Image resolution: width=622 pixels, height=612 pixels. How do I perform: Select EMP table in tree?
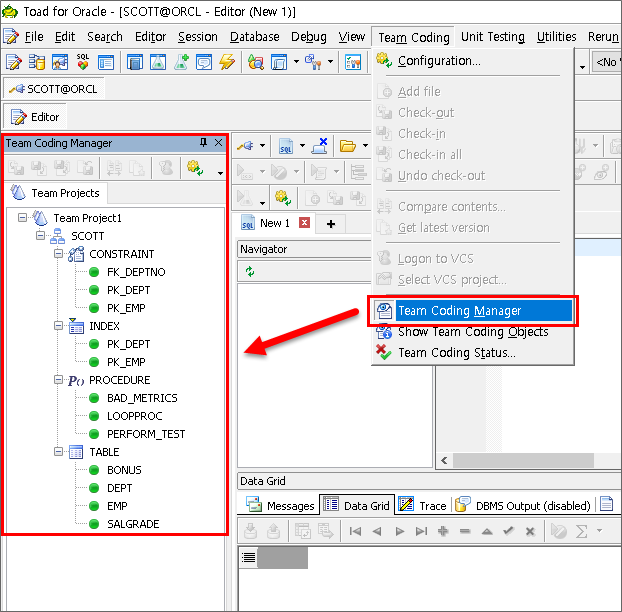tap(117, 506)
